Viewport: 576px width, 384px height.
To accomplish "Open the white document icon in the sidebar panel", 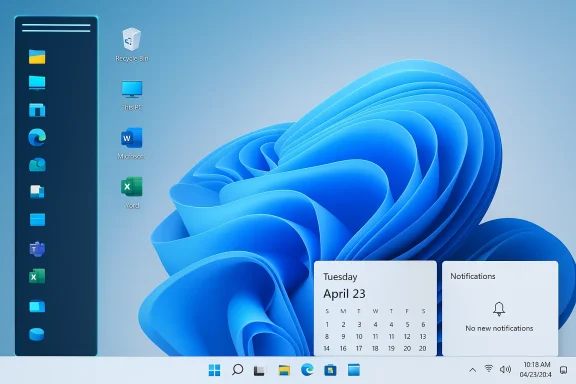I will pyautogui.click(x=37, y=191).
